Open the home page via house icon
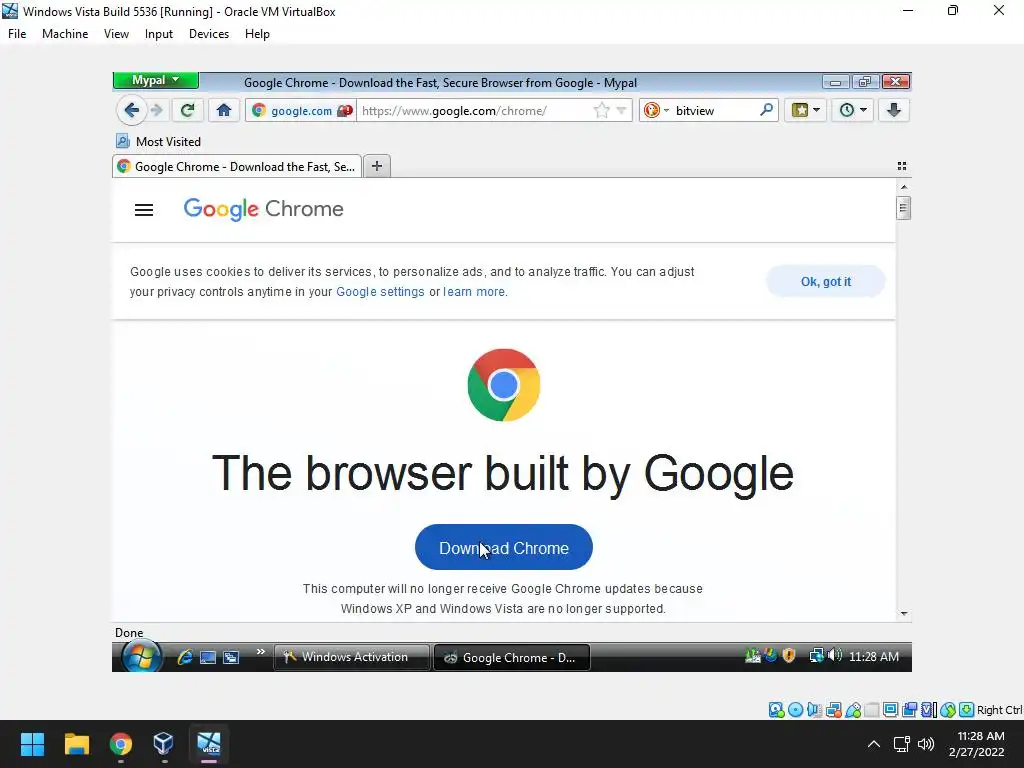The image size is (1024, 768). tap(224, 110)
